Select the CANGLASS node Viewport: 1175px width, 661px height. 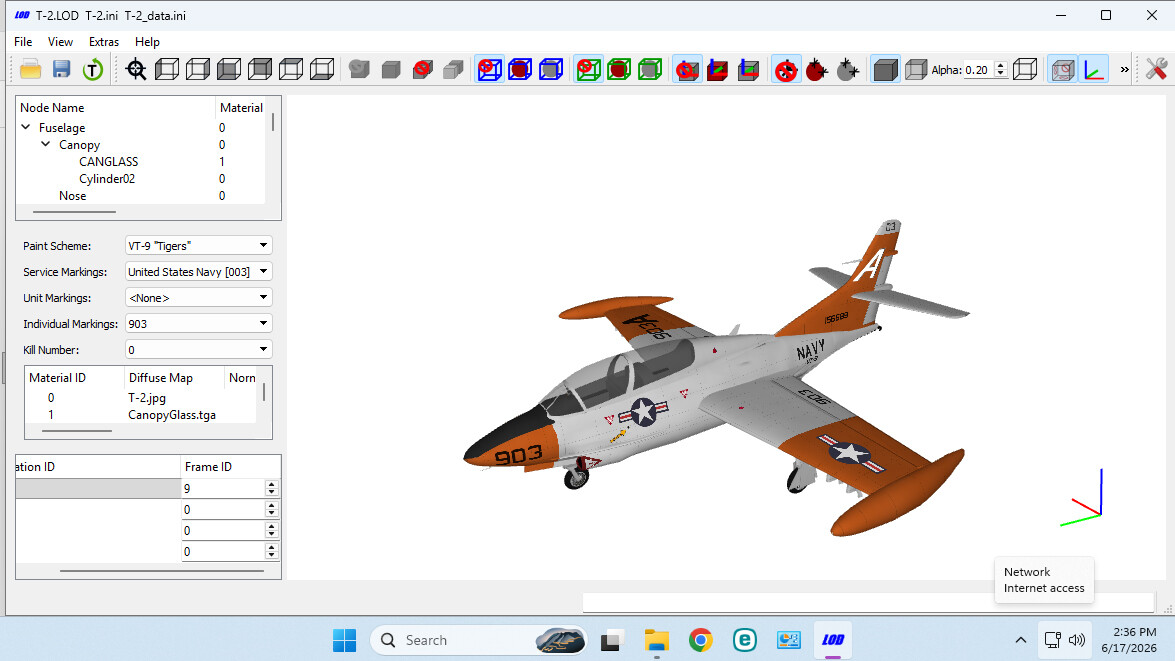pyautogui.click(x=109, y=162)
